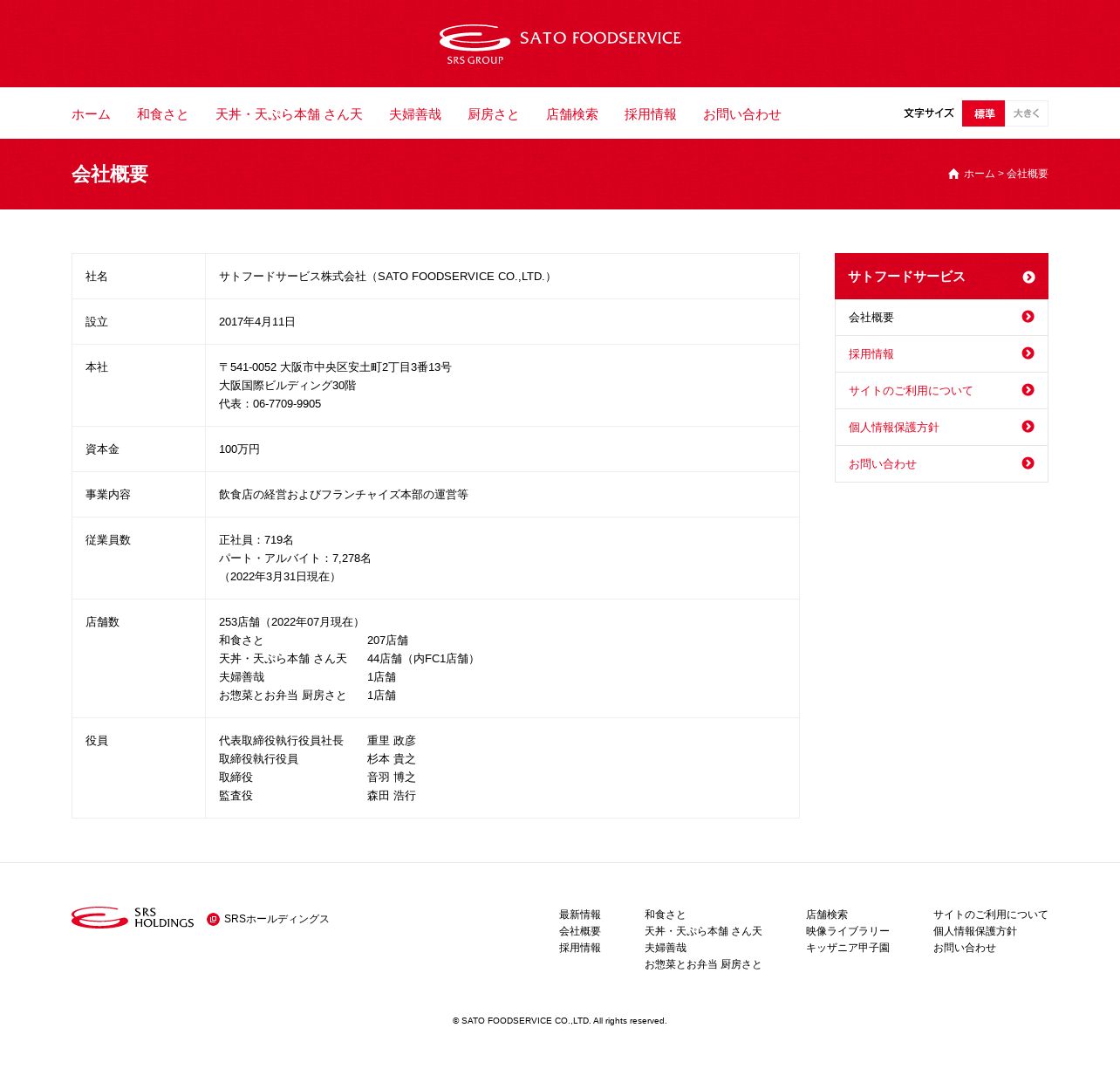This screenshot has height=1069, width=1120.
Task: Click 映像ライブラリー in the footer
Action: point(848,931)
